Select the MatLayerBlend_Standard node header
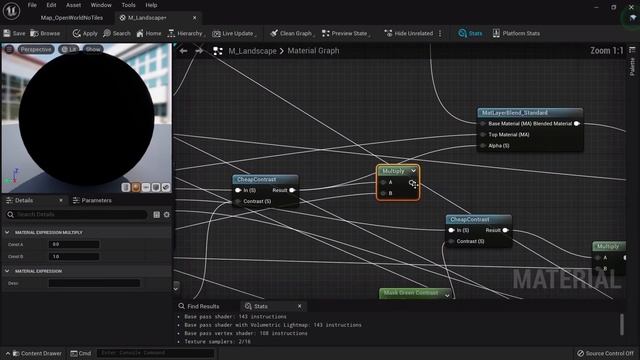This screenshot has height=360, width=640. point(530,113)
